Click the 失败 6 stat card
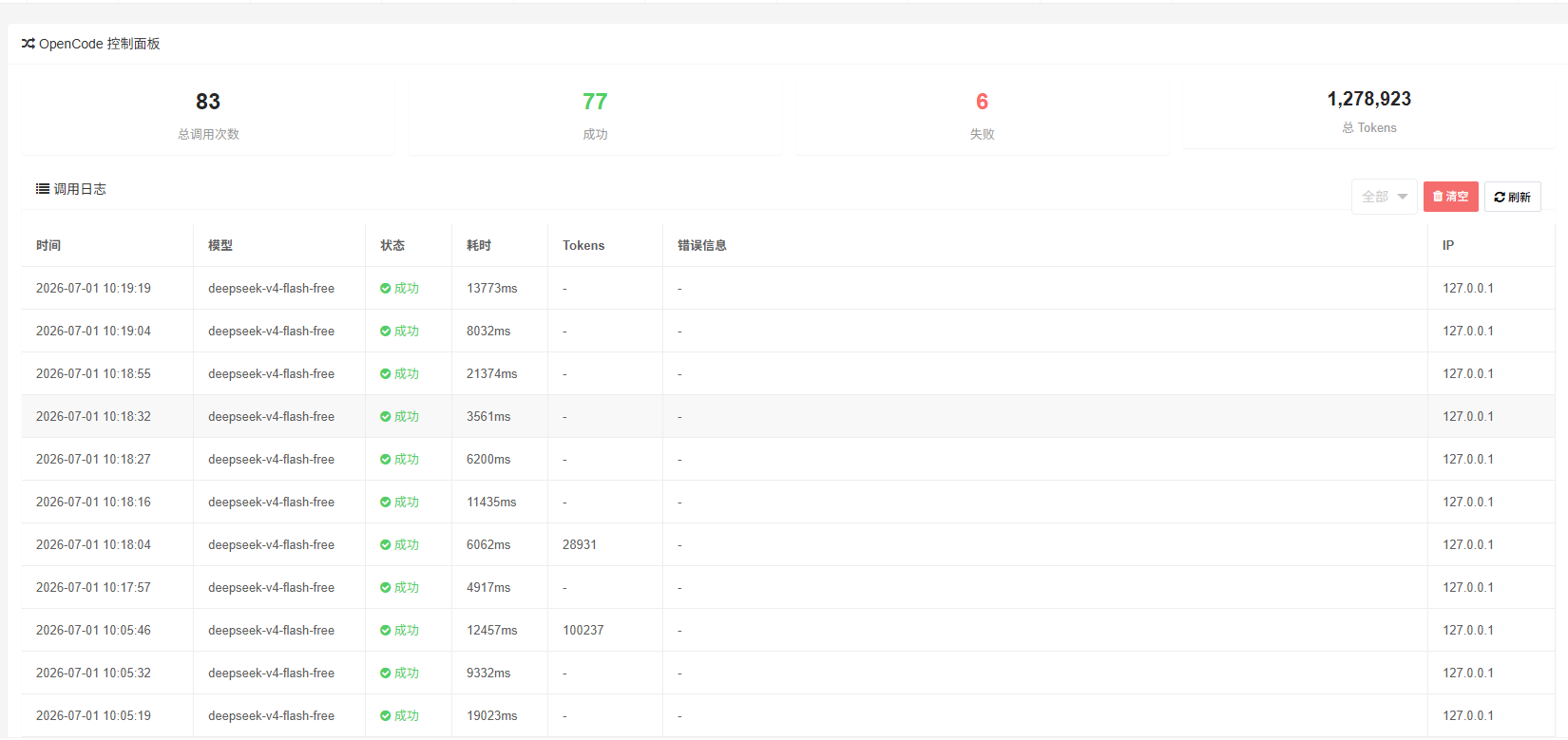The width and height of the screenshot is (1568, 740). tap(982, 116)
